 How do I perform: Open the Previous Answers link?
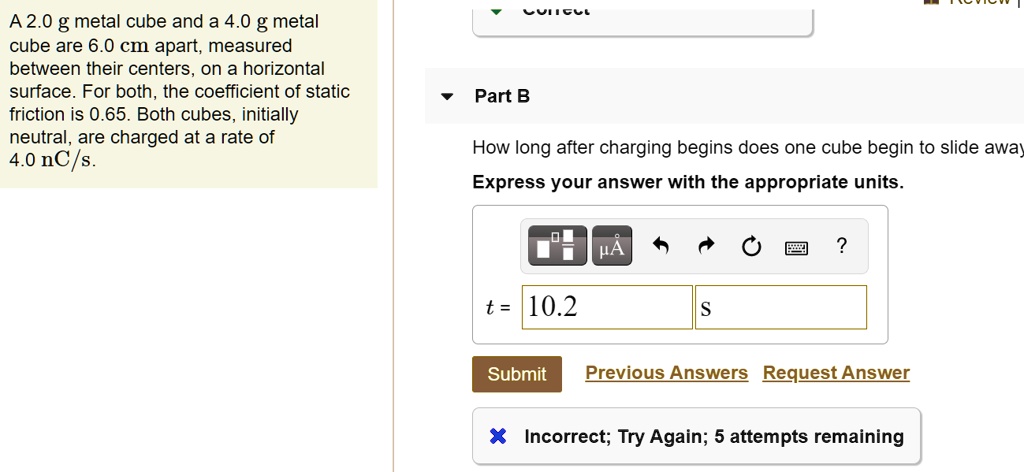coord(666,373)
